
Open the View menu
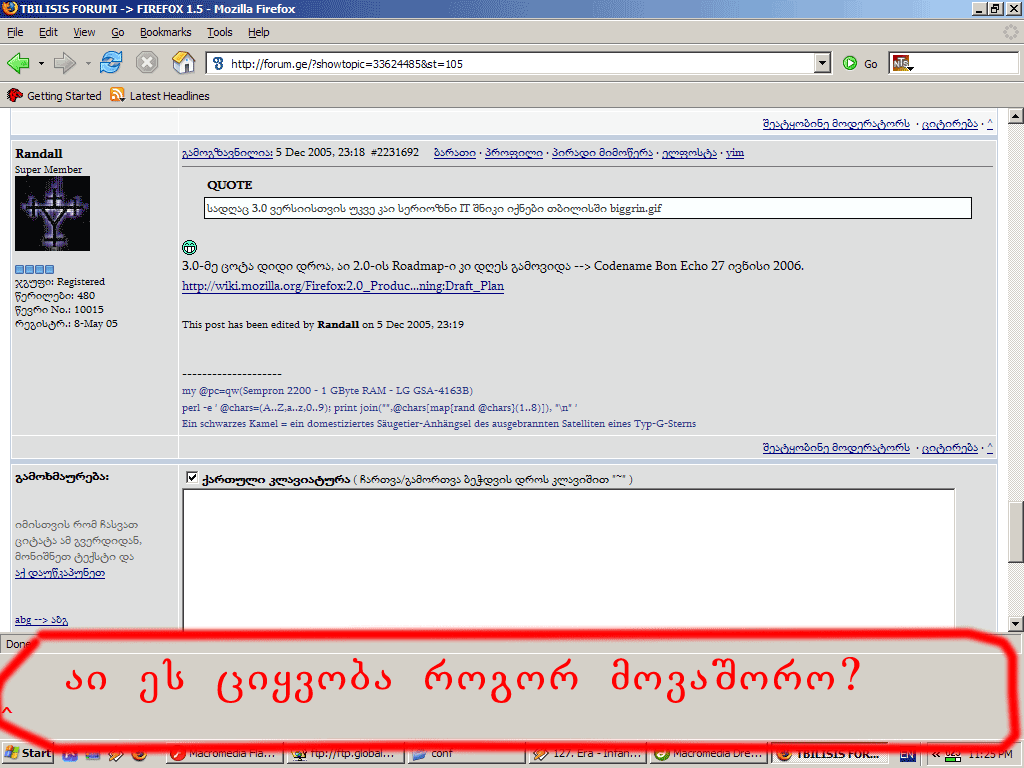[84, 32]
